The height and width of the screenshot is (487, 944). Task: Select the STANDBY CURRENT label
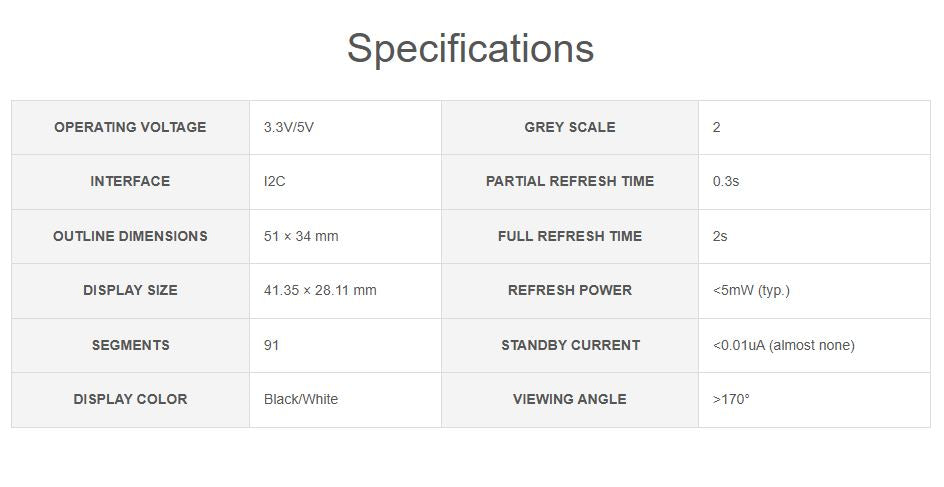pos(570,345)
